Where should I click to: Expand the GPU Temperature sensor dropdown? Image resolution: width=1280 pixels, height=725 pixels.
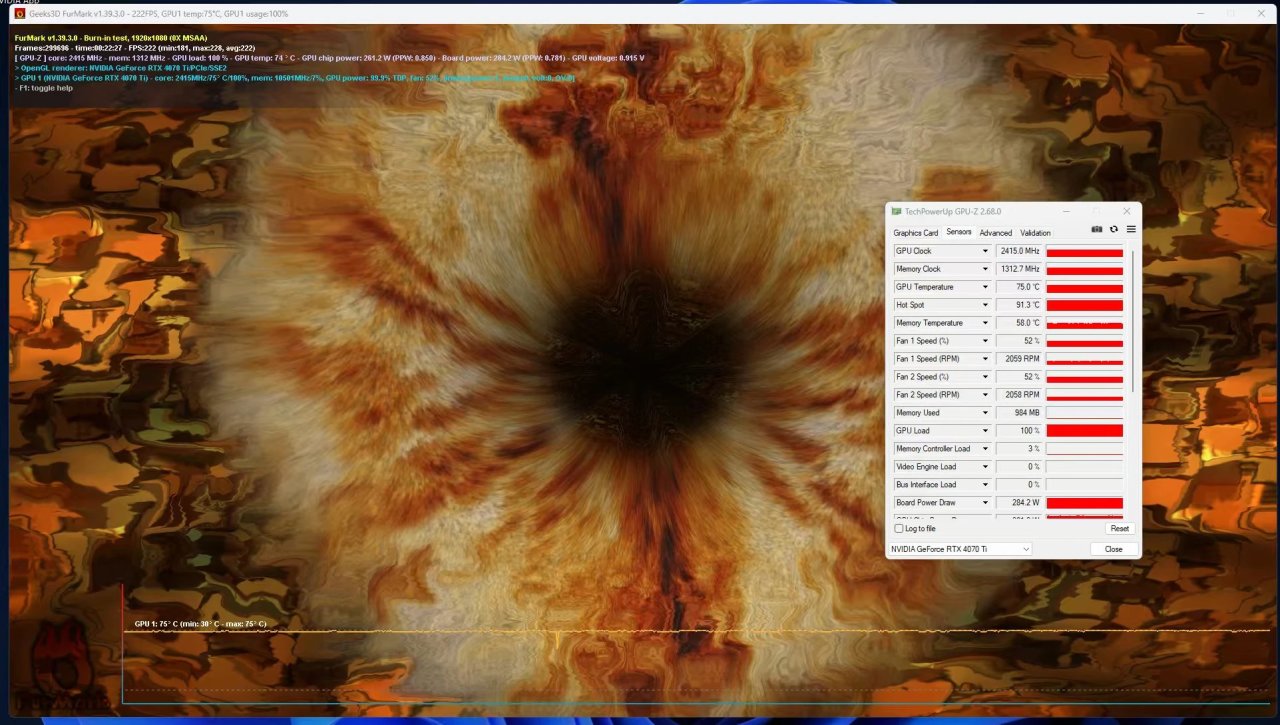tap(985, 287)
